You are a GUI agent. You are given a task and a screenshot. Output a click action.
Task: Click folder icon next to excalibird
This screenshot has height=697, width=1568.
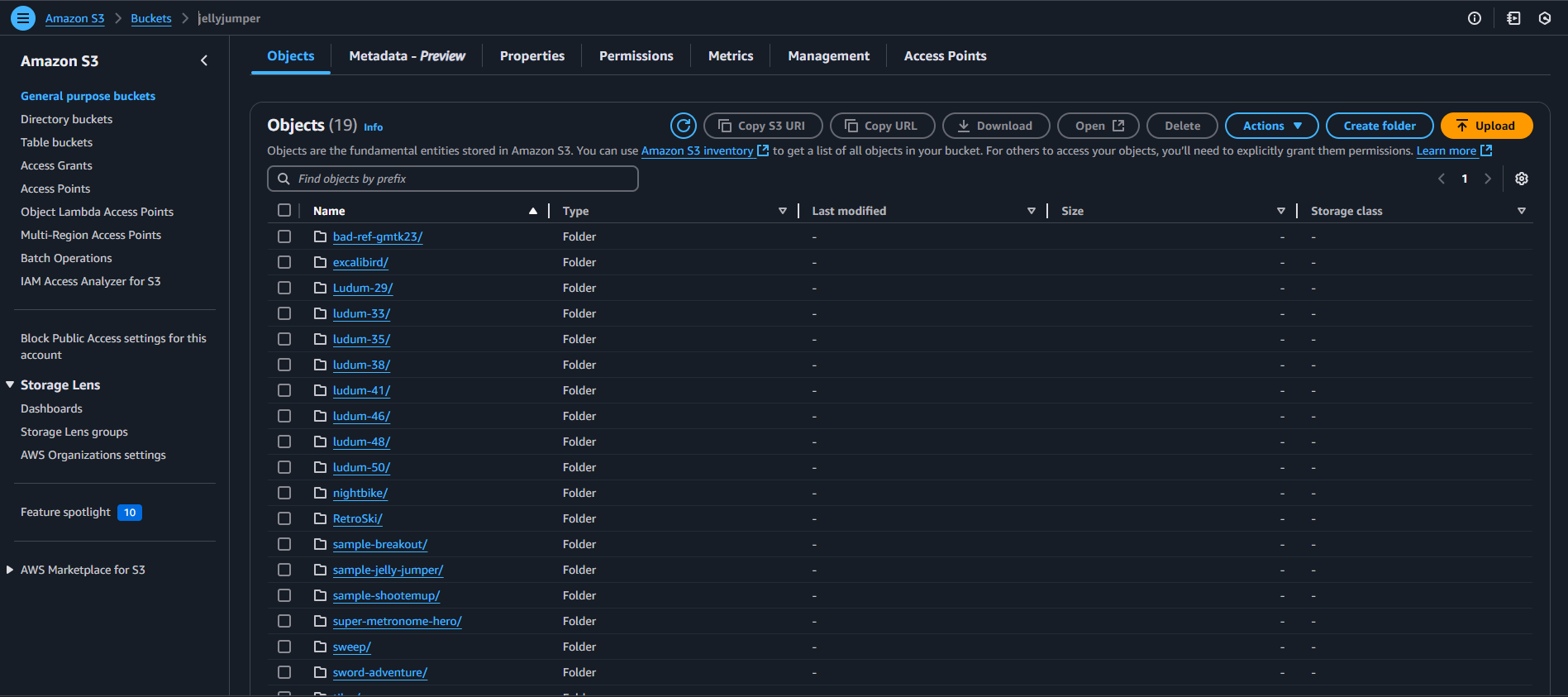pyautogui.click(x=321, y=262)
